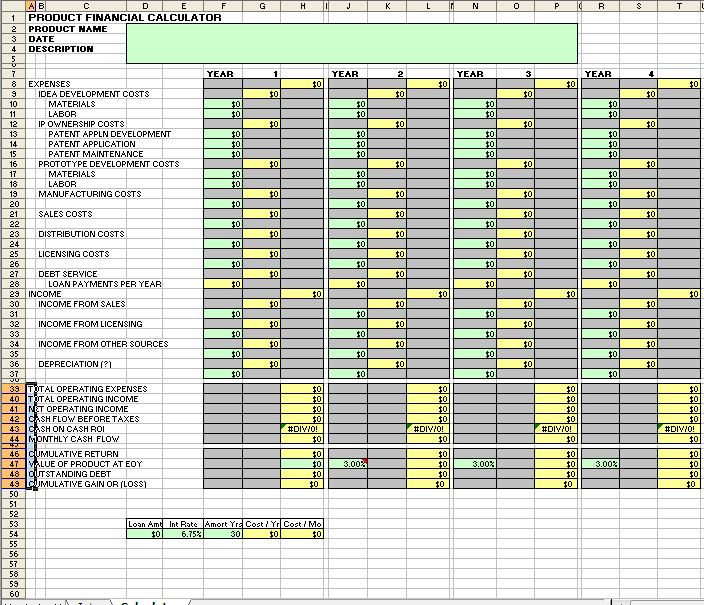The height and width of the screenshot is (605, 704).
Task: Select row 54 header
Action: (13, 534)
